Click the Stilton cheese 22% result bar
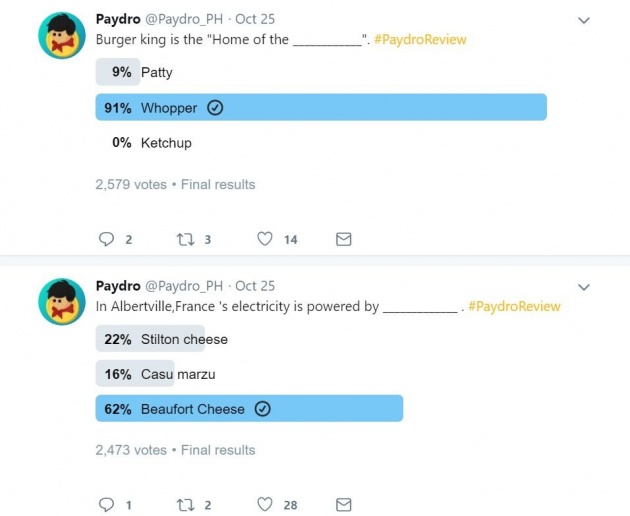630x516 pixels. (150, 339)
